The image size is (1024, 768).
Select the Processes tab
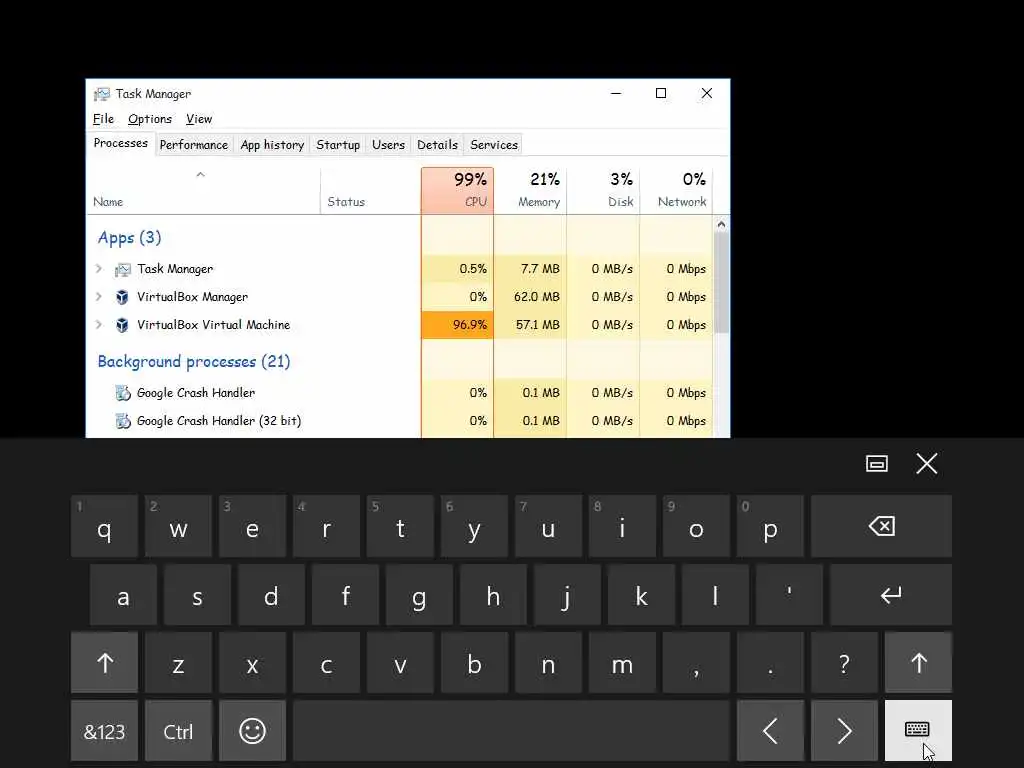point(121,143)
